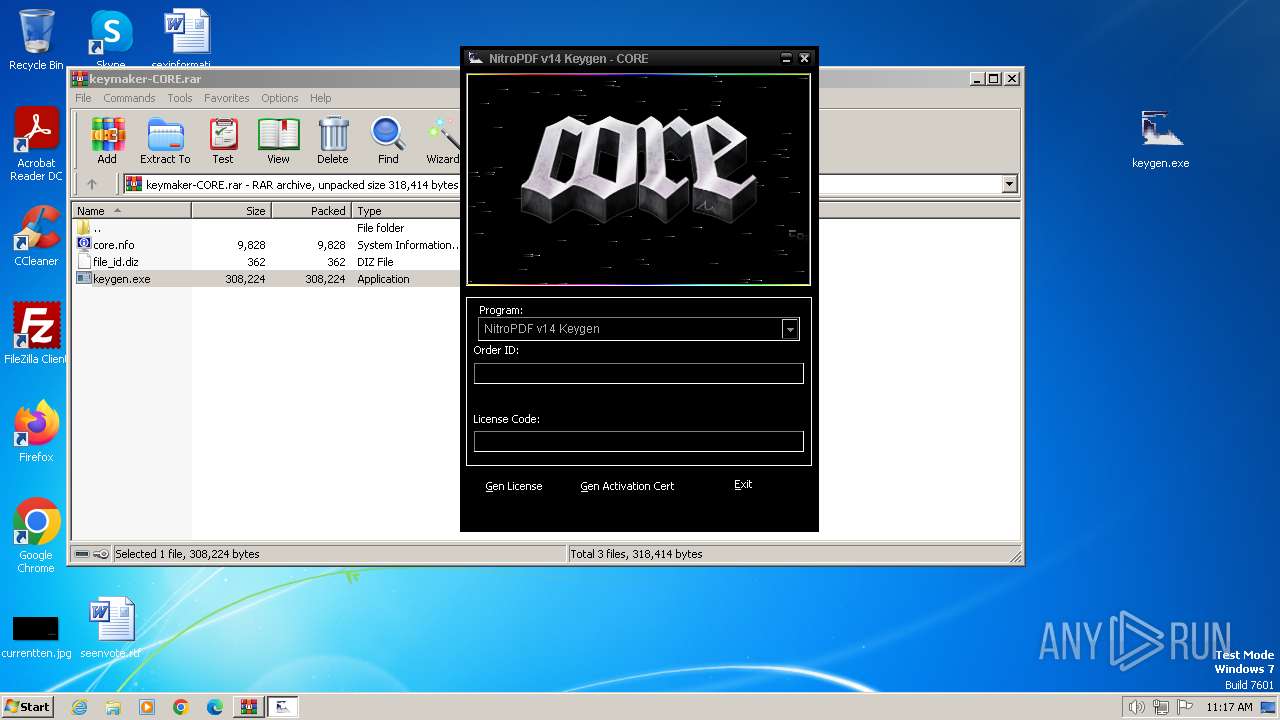Click the Find toolbar icon in WinRAR
Viewport: 1280px width, 720px height.
pyautogui.click(x=388, y=140)
